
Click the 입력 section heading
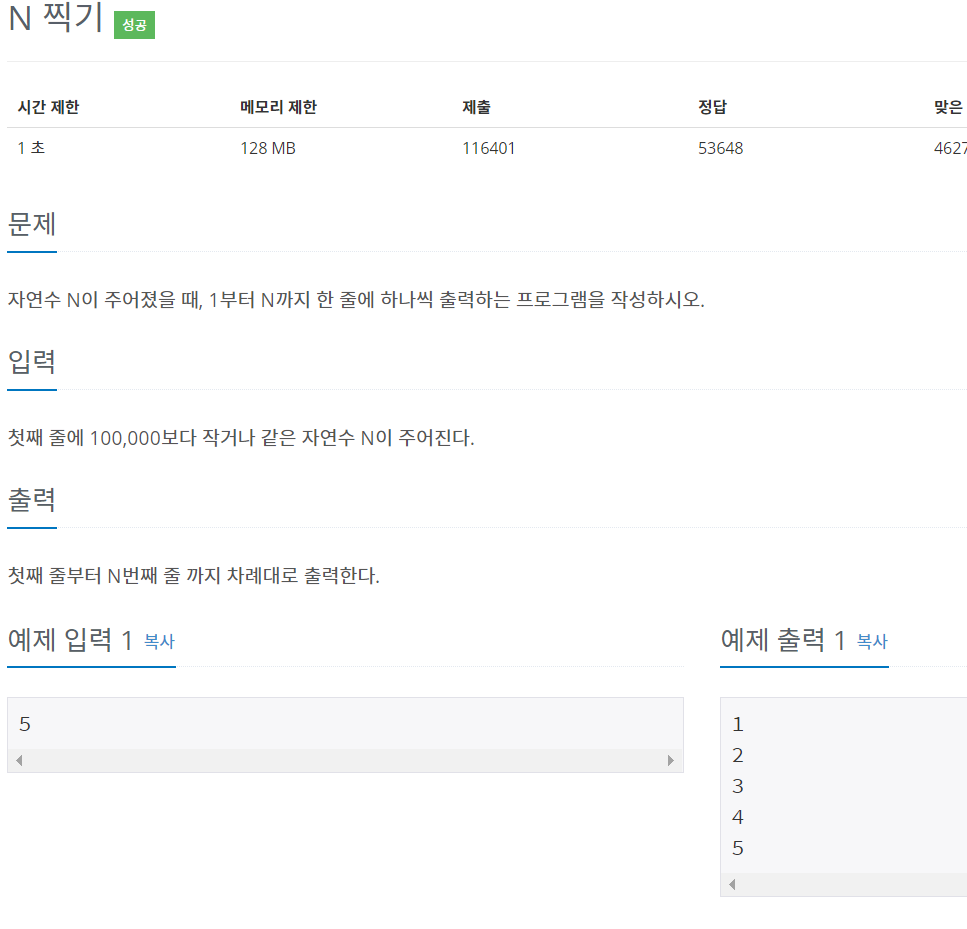pos(31,361)
